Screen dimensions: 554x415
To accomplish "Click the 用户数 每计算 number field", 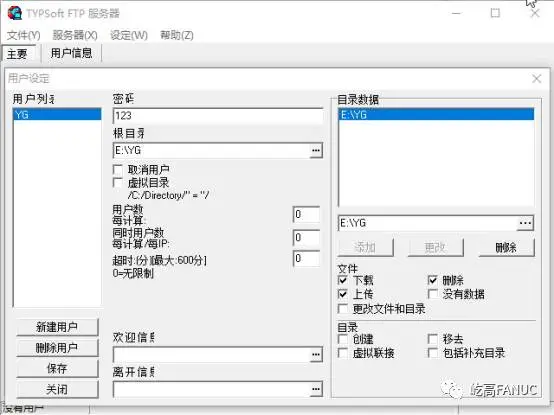I will [x=306, y=214].
